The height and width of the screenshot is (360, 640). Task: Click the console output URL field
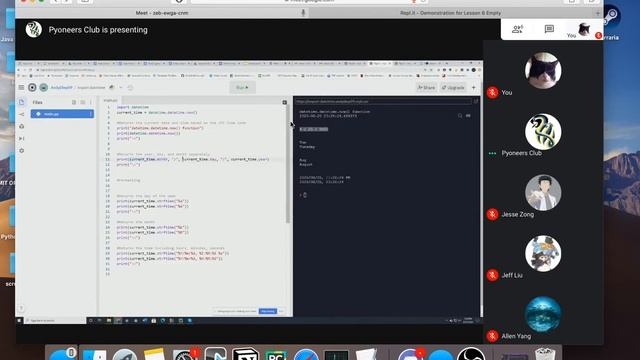click(383, 101)
